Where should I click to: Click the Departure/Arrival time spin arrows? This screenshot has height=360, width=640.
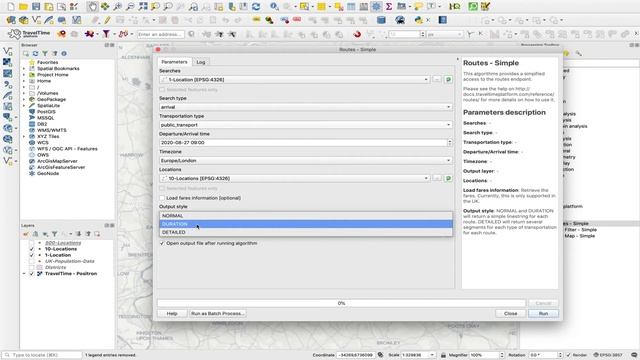[449, 143]
